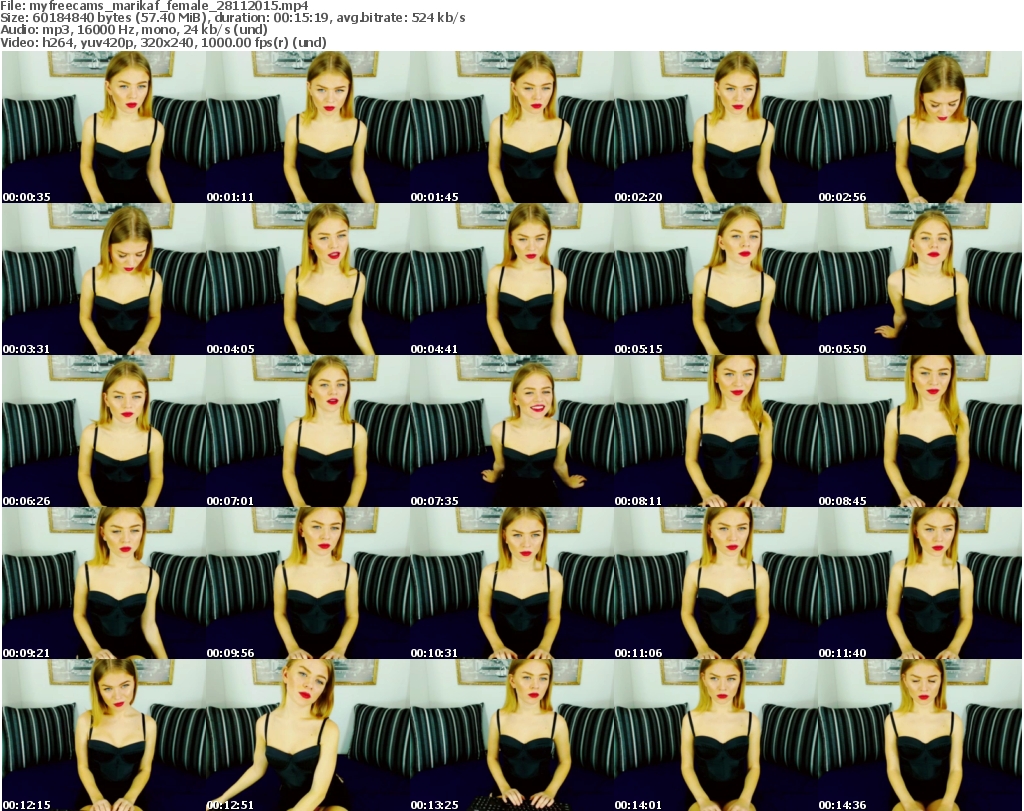The image size is (1024, 811).
Task: Click the 00:13:25 thumbnail
Action: click(x=512, y=735)
